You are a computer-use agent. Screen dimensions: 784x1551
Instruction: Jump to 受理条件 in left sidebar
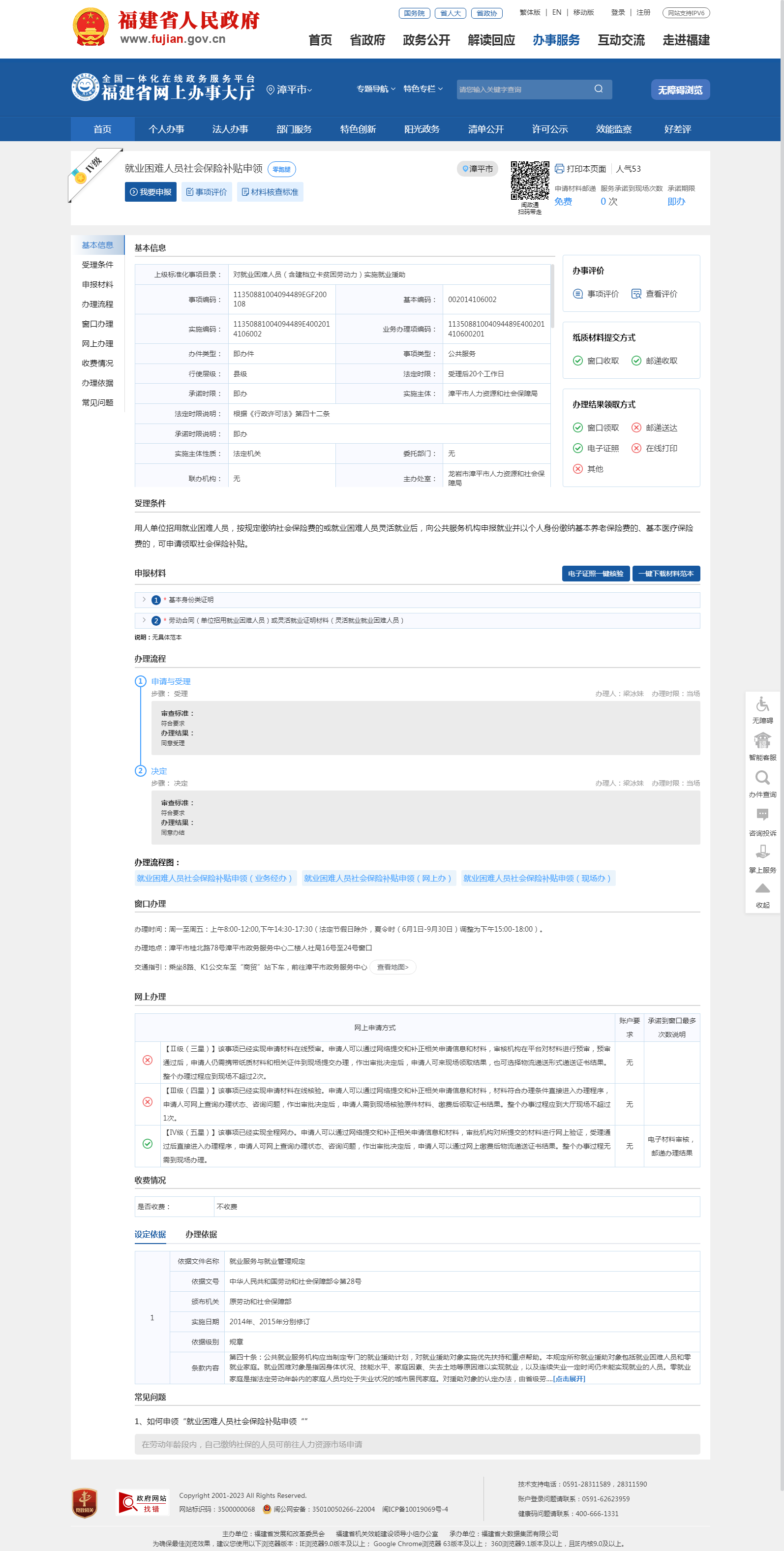[97, 265]
